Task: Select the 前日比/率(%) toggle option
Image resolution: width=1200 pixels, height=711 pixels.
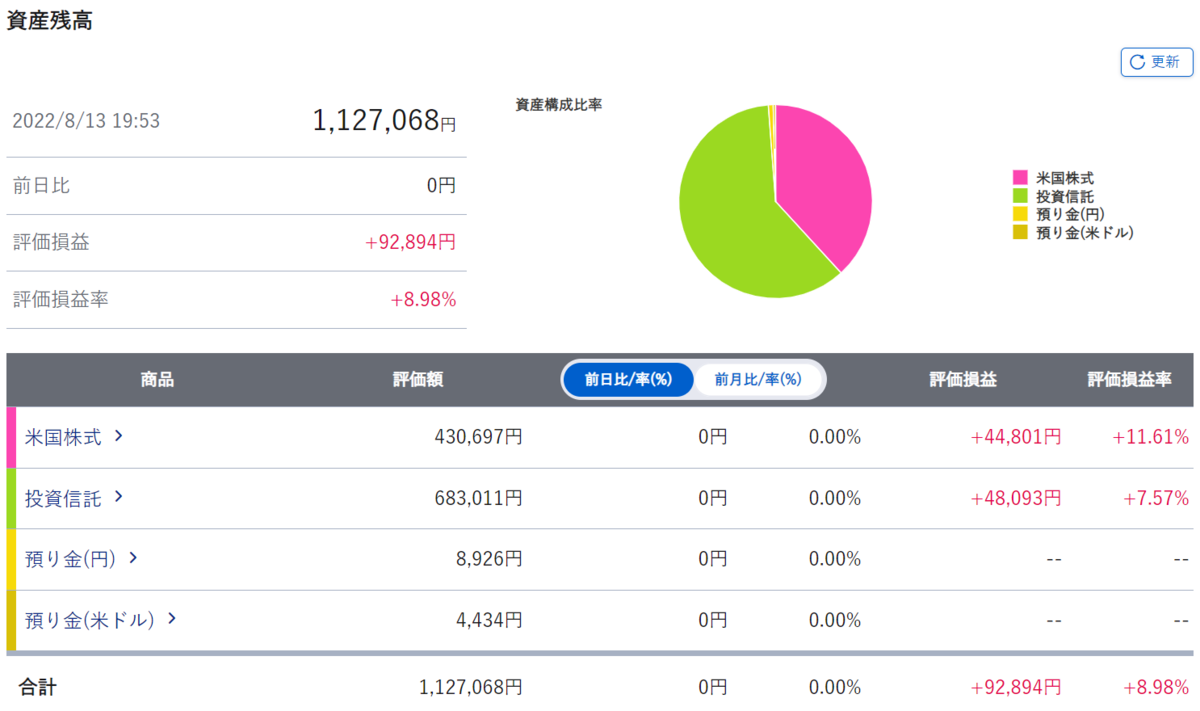Action: click(627, 379)
